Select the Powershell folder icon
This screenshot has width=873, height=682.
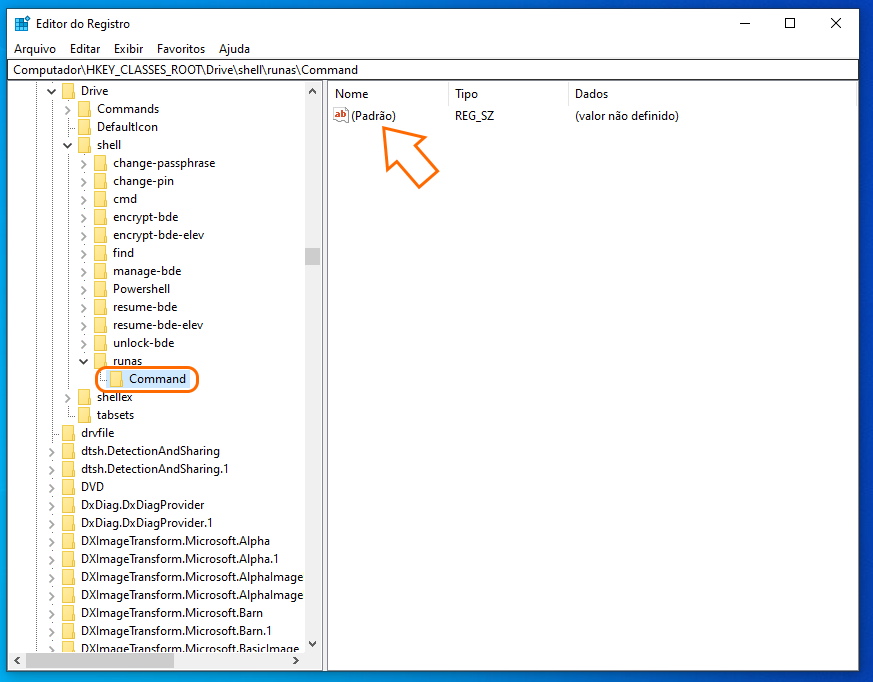pyautogui.click(x=100, y=289)
